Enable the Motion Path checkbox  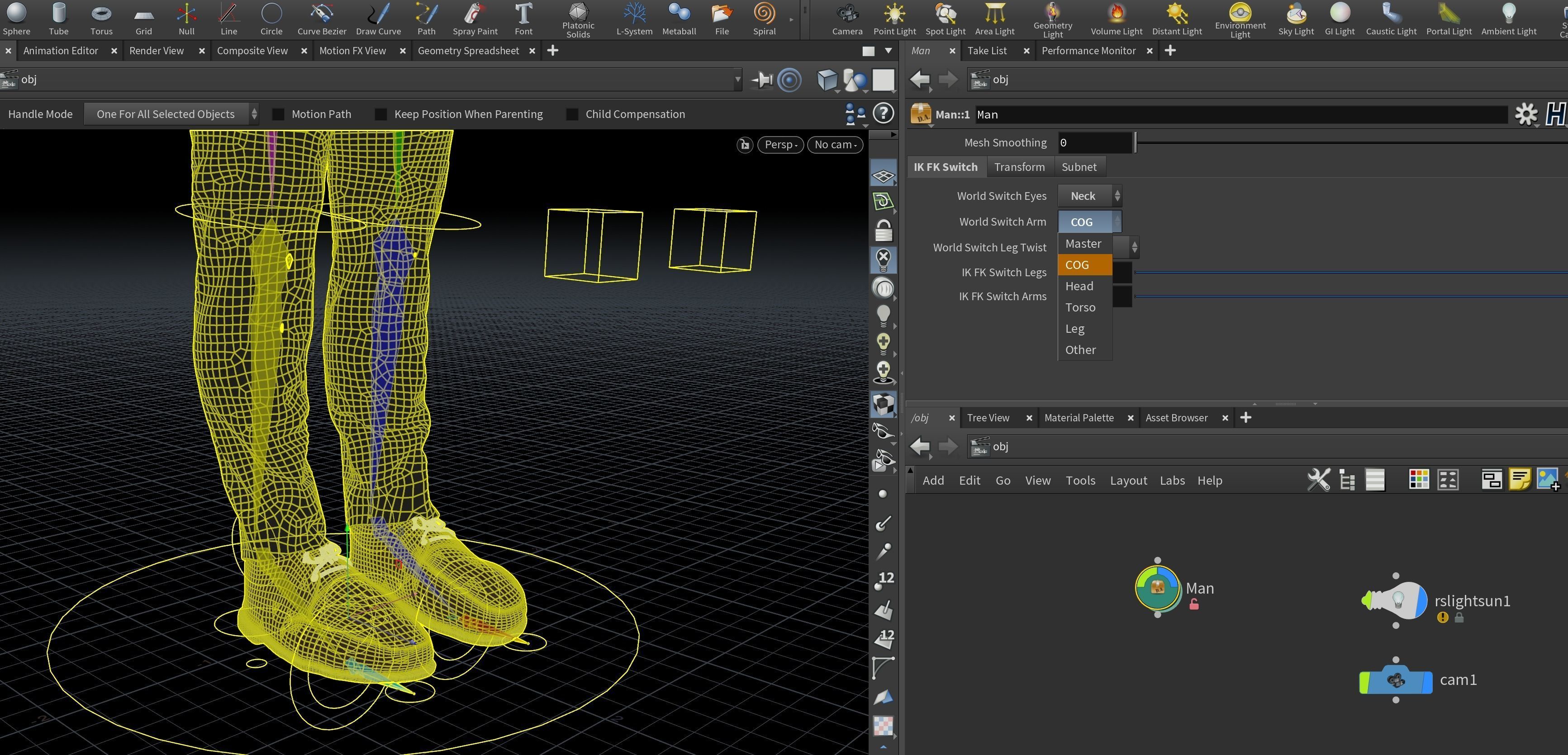[x=278, y=114]
